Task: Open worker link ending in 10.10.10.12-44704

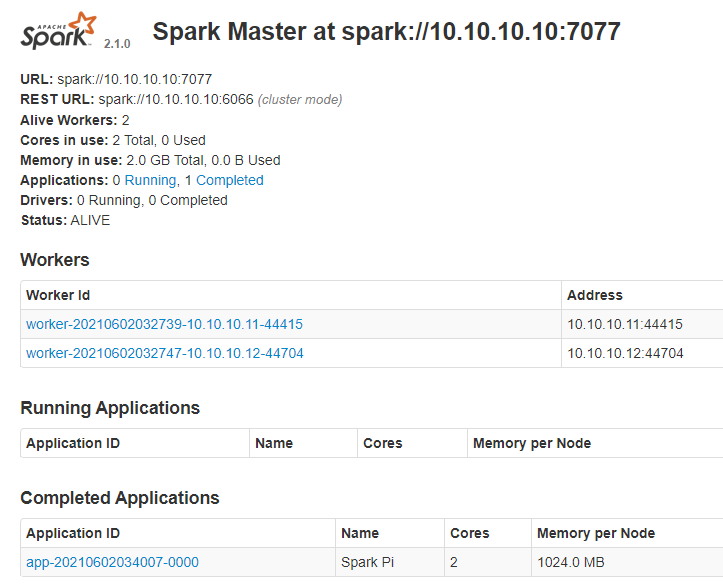Action: click(x=165, y=353)
